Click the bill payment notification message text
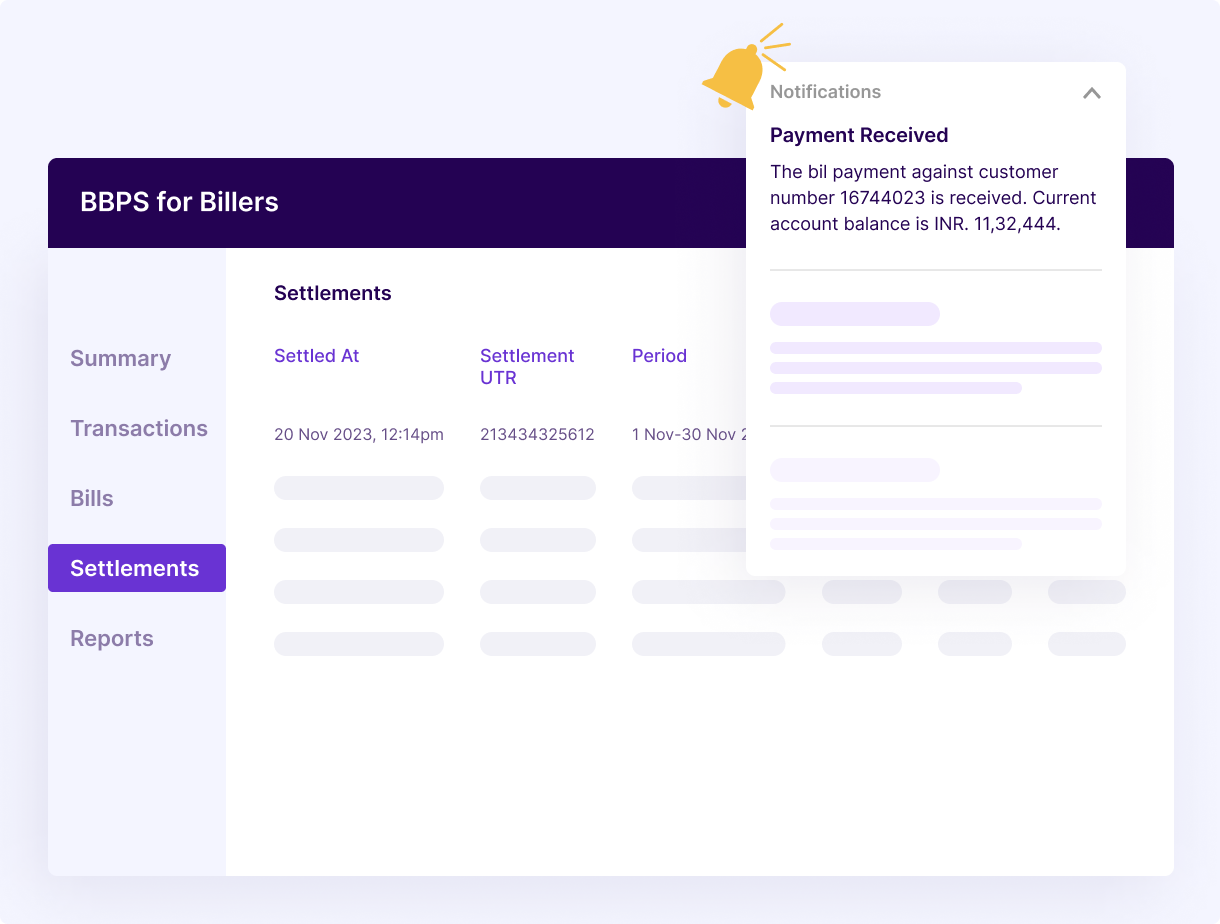The width and height of the screenshot is (1220, 924). [x=933, y=198]
